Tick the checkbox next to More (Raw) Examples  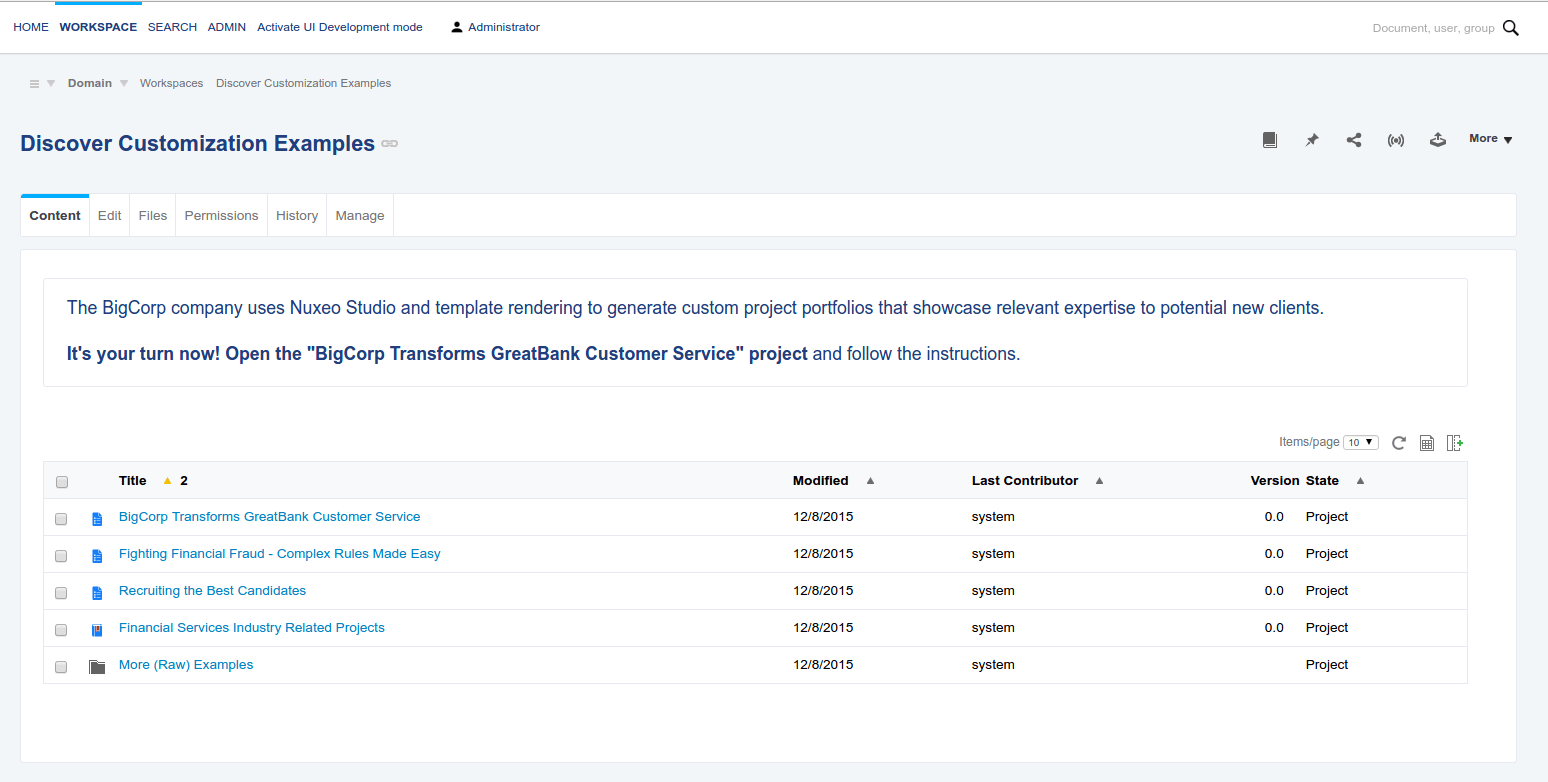(61, 667)
